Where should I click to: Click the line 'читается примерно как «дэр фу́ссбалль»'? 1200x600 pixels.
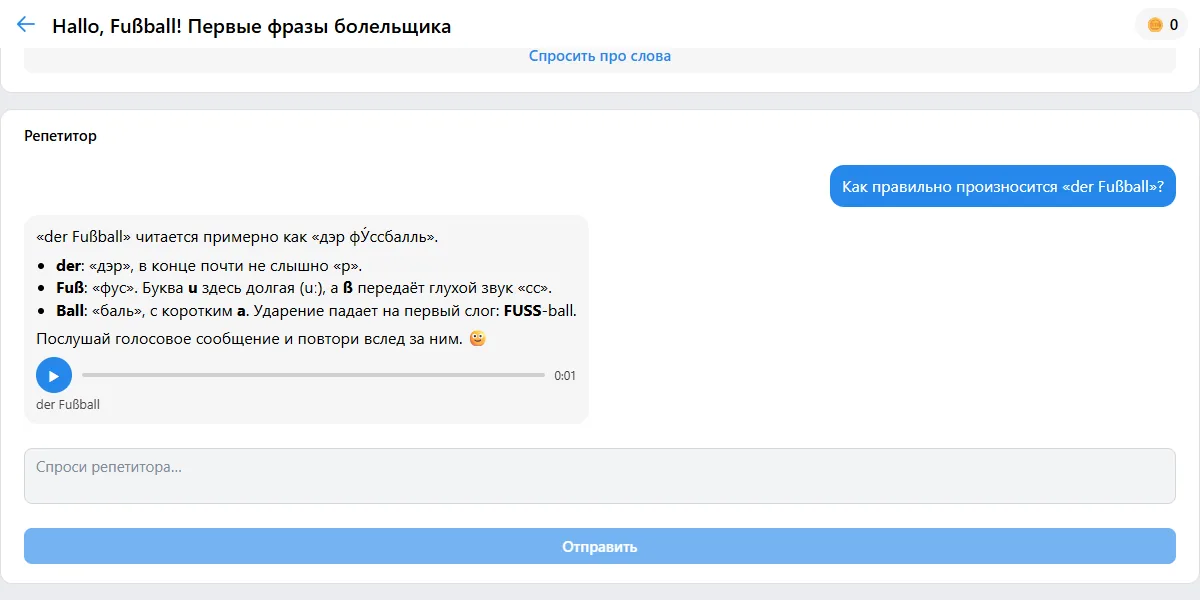pyautogui.click(x=237, y=238)
